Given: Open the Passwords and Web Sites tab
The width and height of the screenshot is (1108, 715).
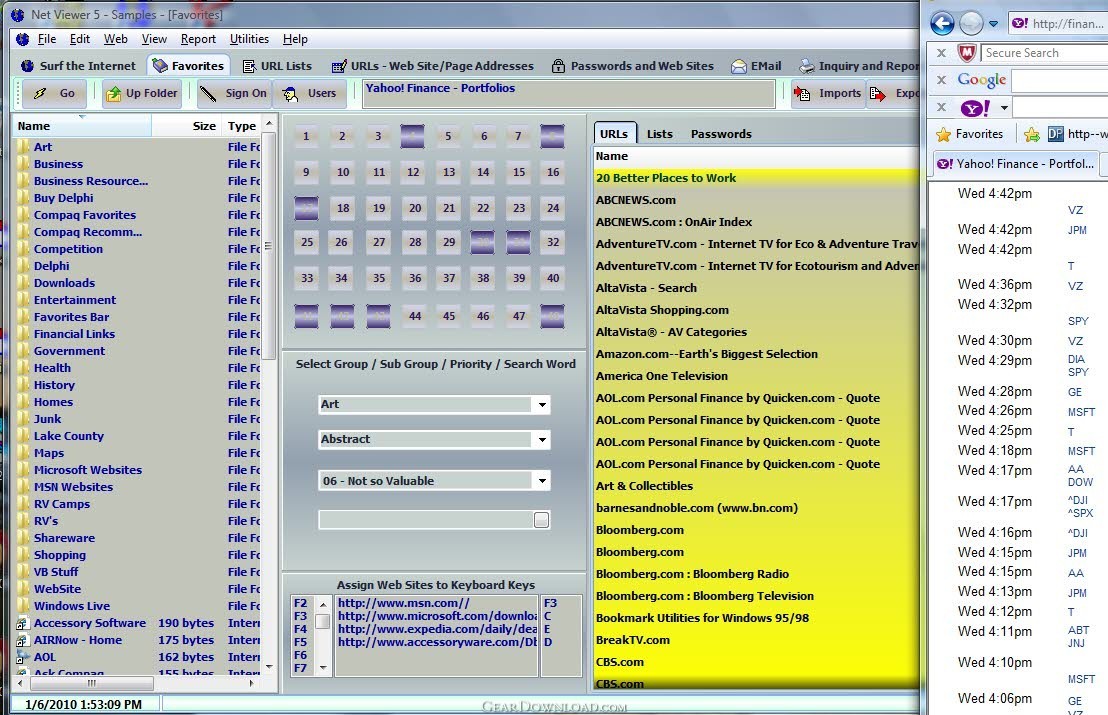Looking at the screenshot, I should pyautogui.click(x=632, y=66).
